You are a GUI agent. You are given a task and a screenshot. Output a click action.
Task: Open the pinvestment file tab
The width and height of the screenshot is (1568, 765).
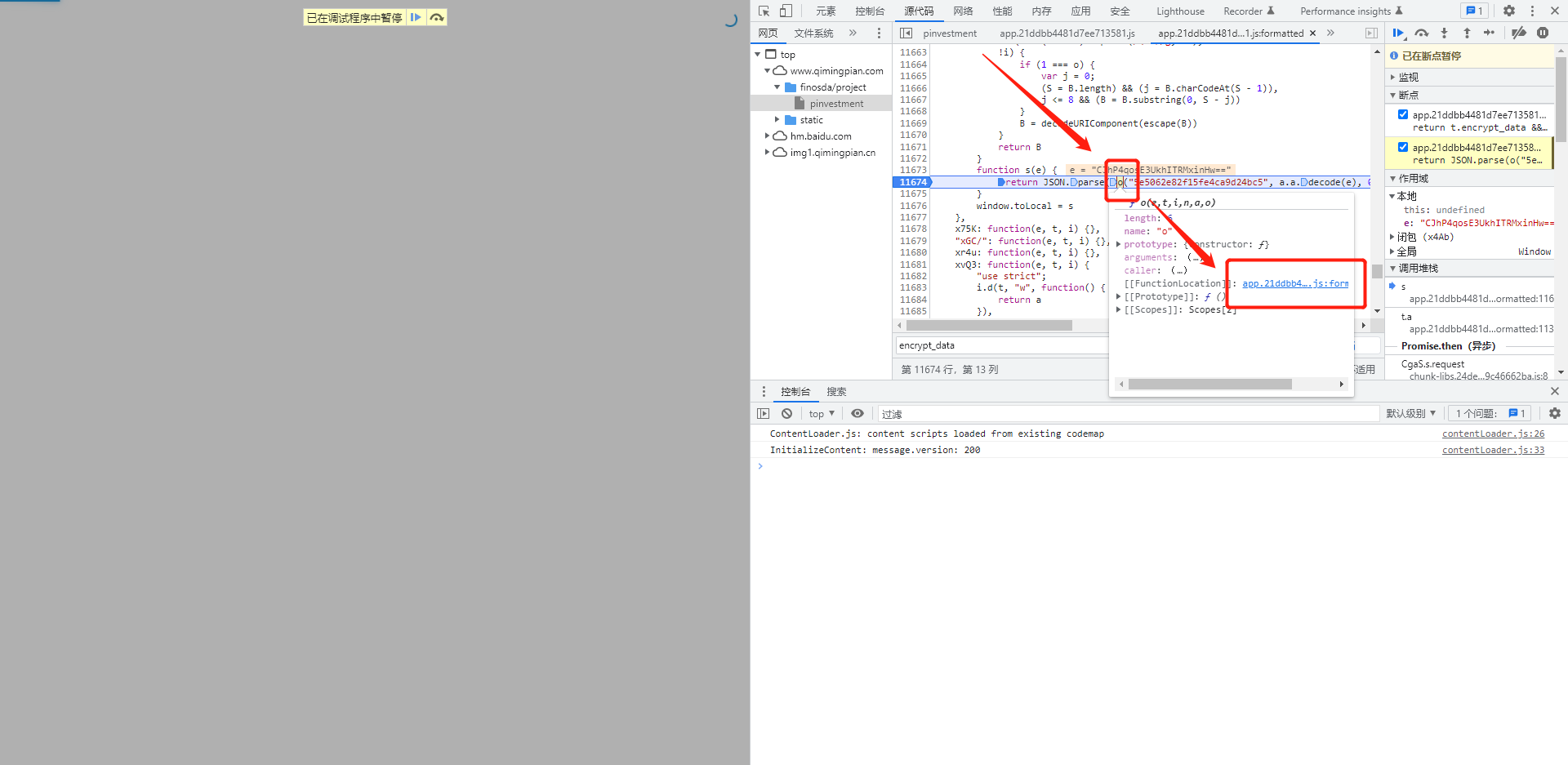point(950,33)
